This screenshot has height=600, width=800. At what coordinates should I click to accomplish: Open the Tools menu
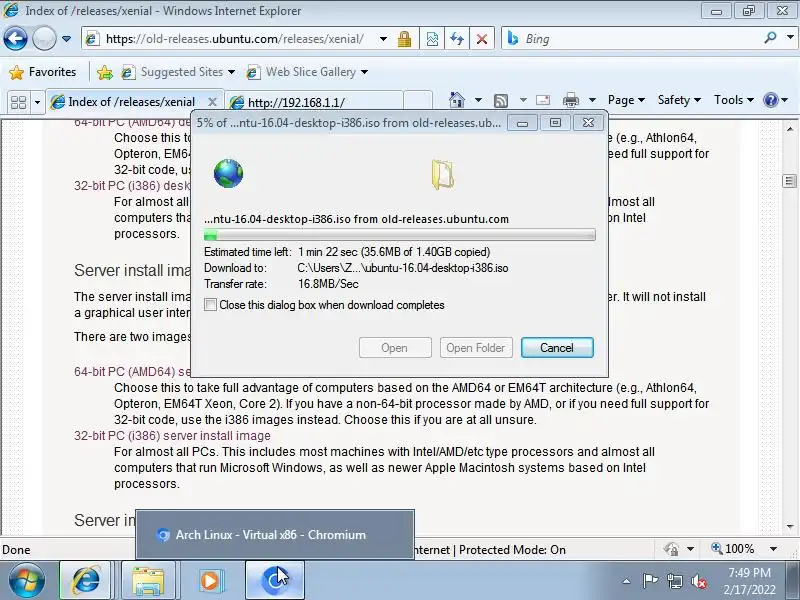tap(734, 100)
